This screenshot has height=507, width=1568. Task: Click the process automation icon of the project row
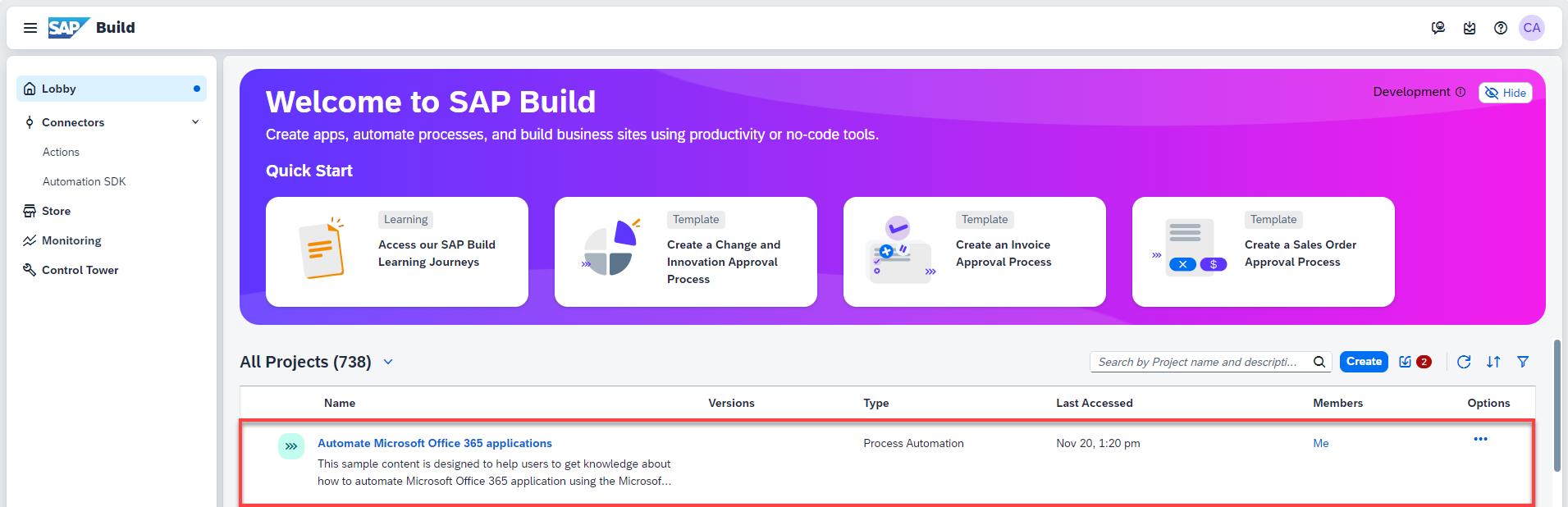point(291,446)
